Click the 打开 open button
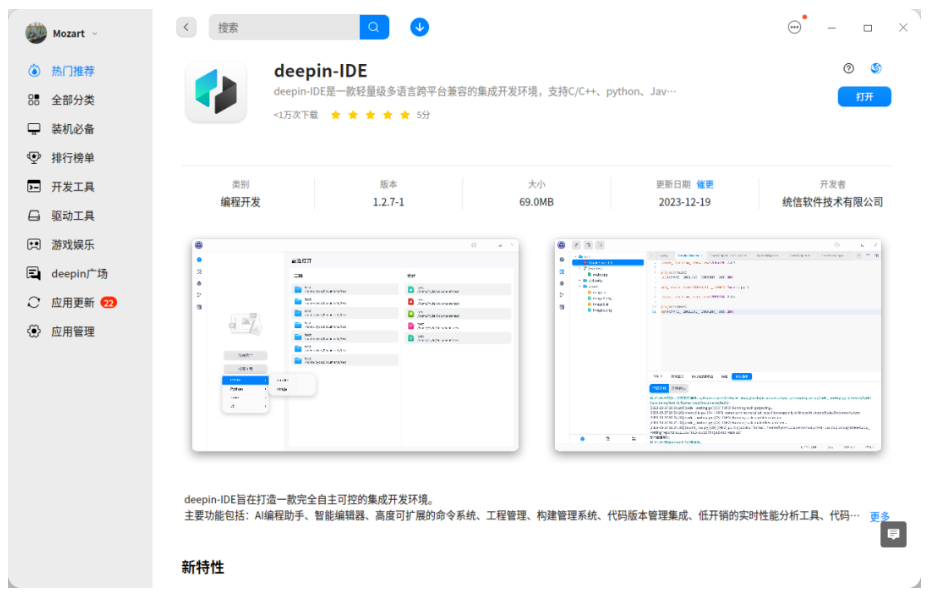Screen dimensions: 937x595 864,97
